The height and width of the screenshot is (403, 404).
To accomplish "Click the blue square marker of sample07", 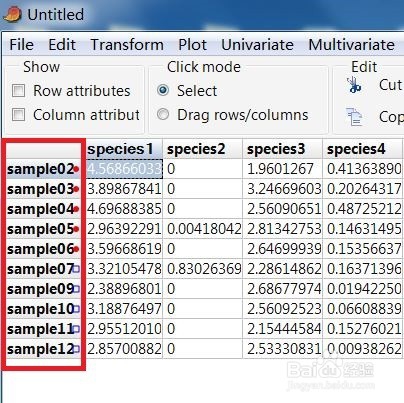I will click(76, 269).
